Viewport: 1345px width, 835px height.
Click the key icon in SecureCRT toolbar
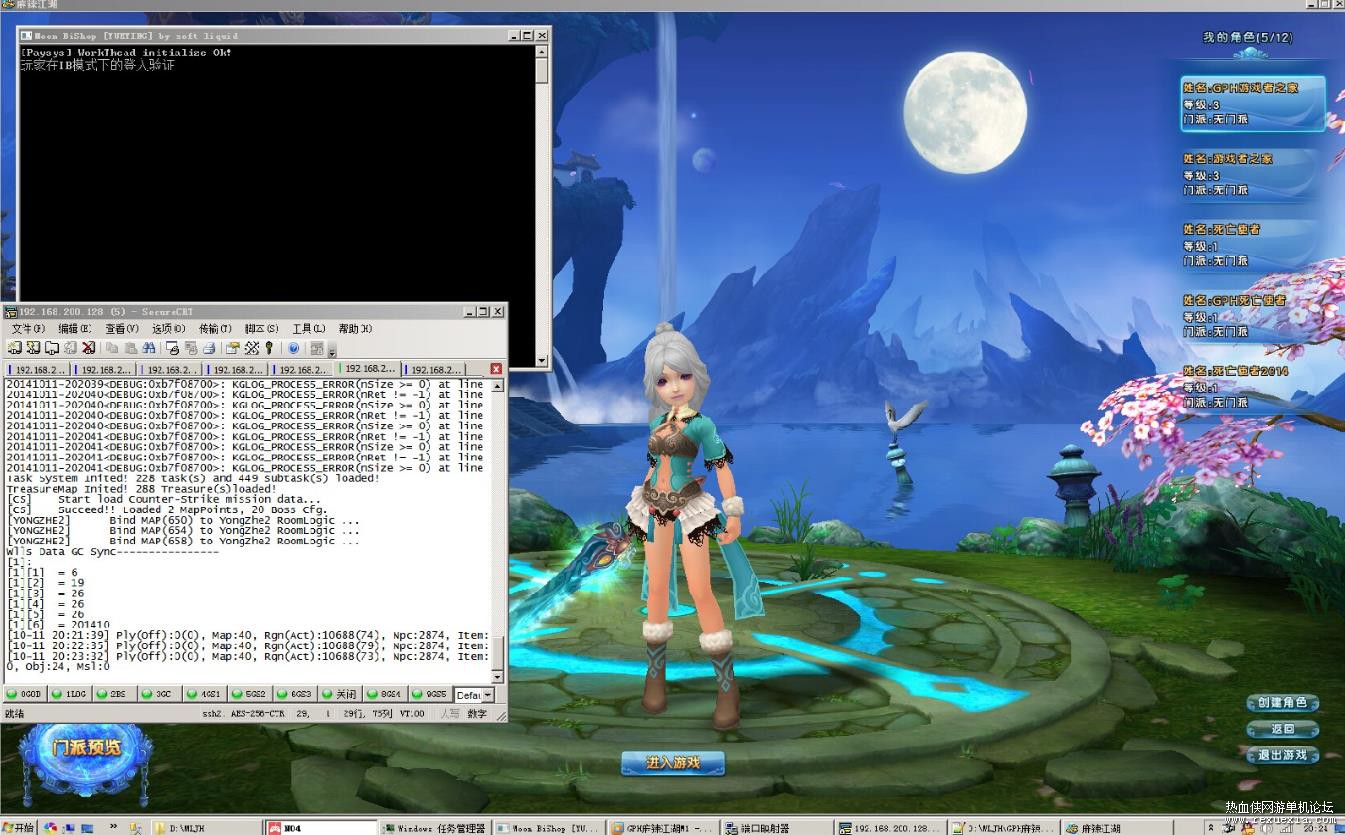click(269, 348)
